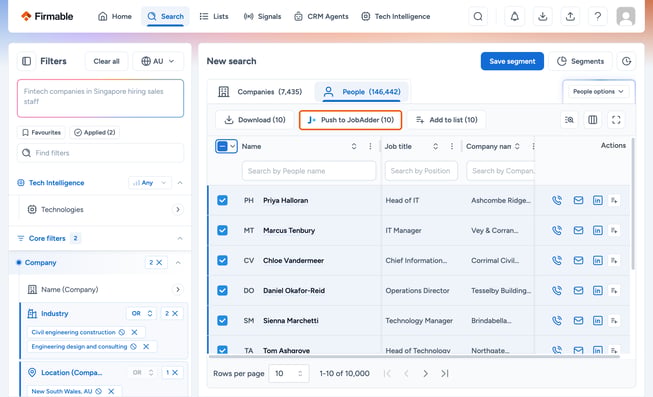Collapse the Core filters section
The width and height of the screenshot is (653, 397).
click(180, 239)
